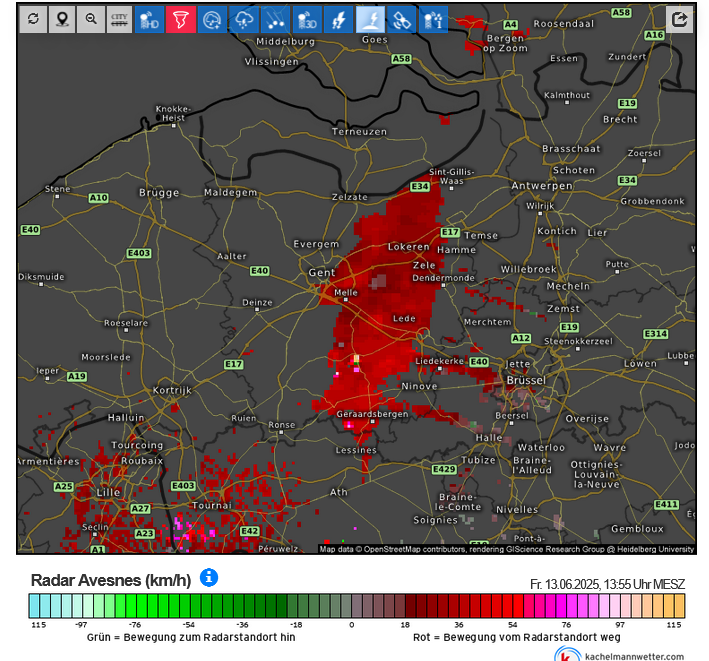Toggle the highlighted lightning strike layer
Image resolution: width=709 pixels, height=661 pixels.
[369, 19]
